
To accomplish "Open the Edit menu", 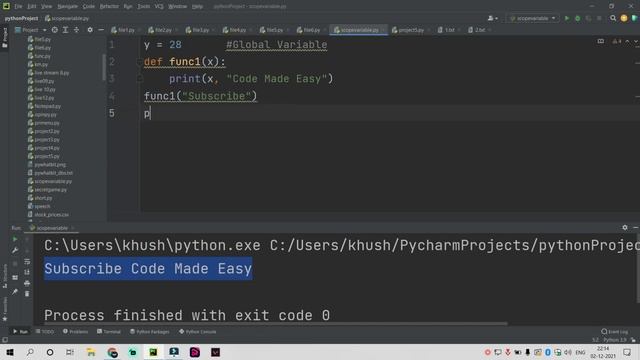I will click(x=32, y=6).
